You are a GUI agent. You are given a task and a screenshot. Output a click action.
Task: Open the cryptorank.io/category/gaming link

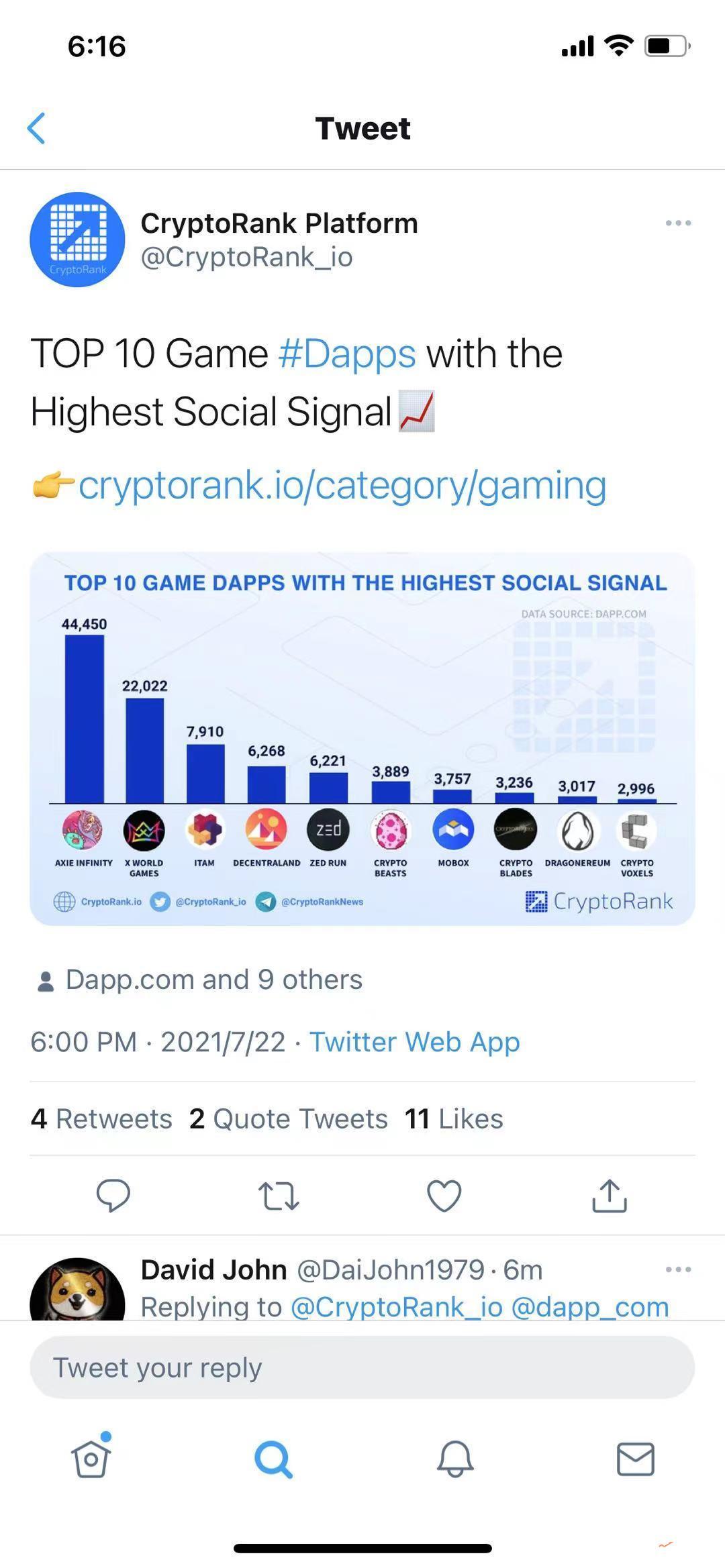[x=342, y=486]
